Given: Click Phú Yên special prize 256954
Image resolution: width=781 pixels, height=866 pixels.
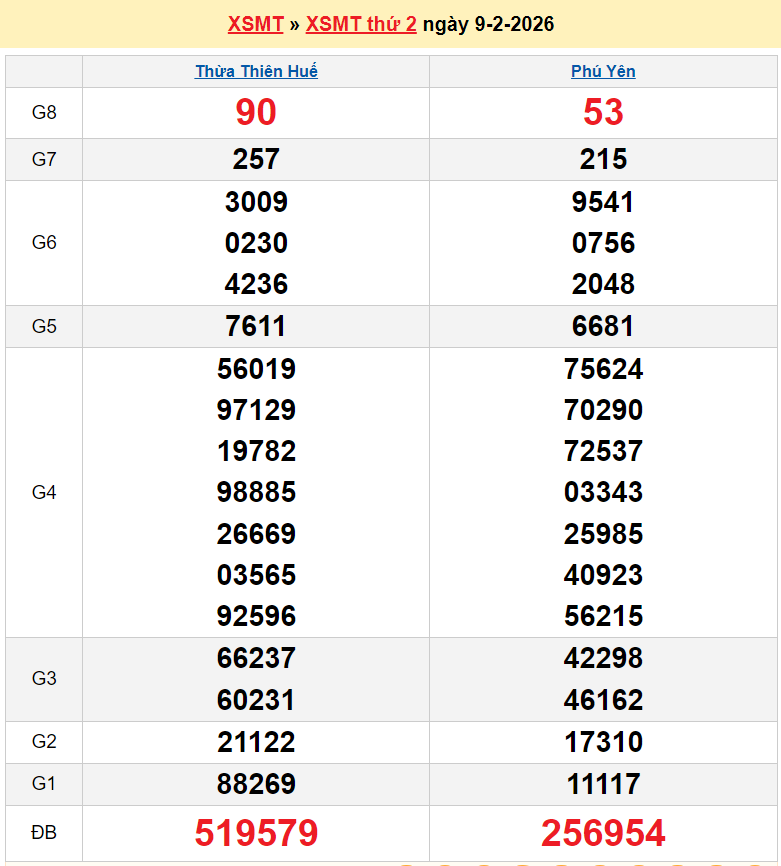Looking at the screenshot, I should pyautogui.click(x=603, y=833).
